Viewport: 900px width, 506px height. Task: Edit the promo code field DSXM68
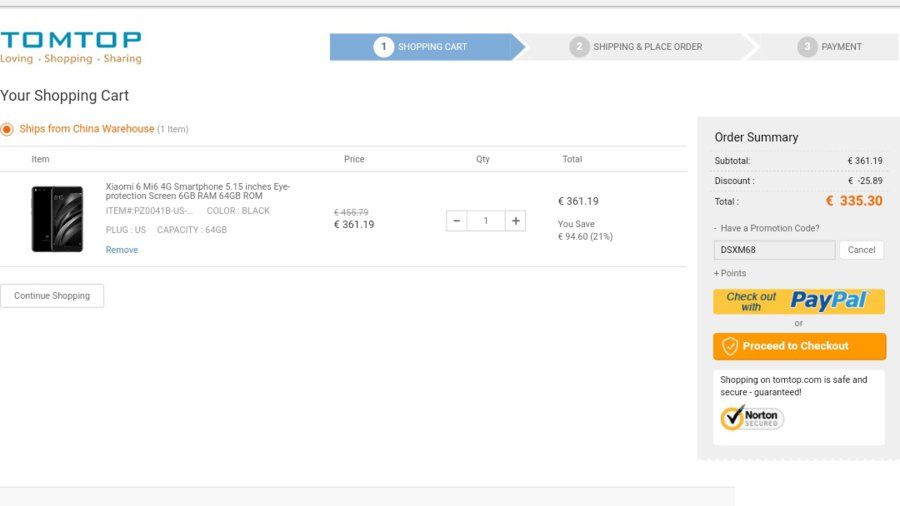click(x=774, y=250)
